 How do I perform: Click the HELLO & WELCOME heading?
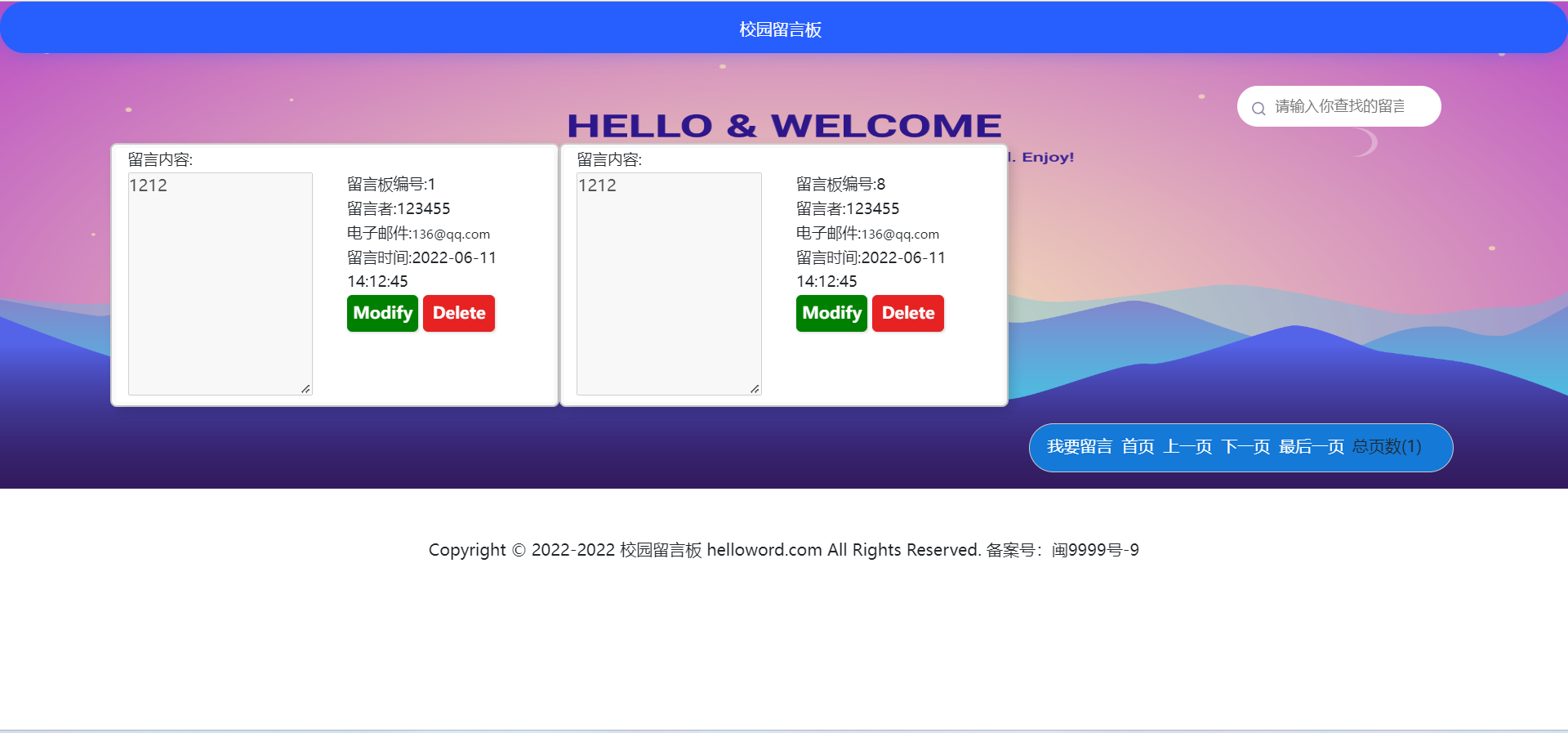[x=784, y=126]
